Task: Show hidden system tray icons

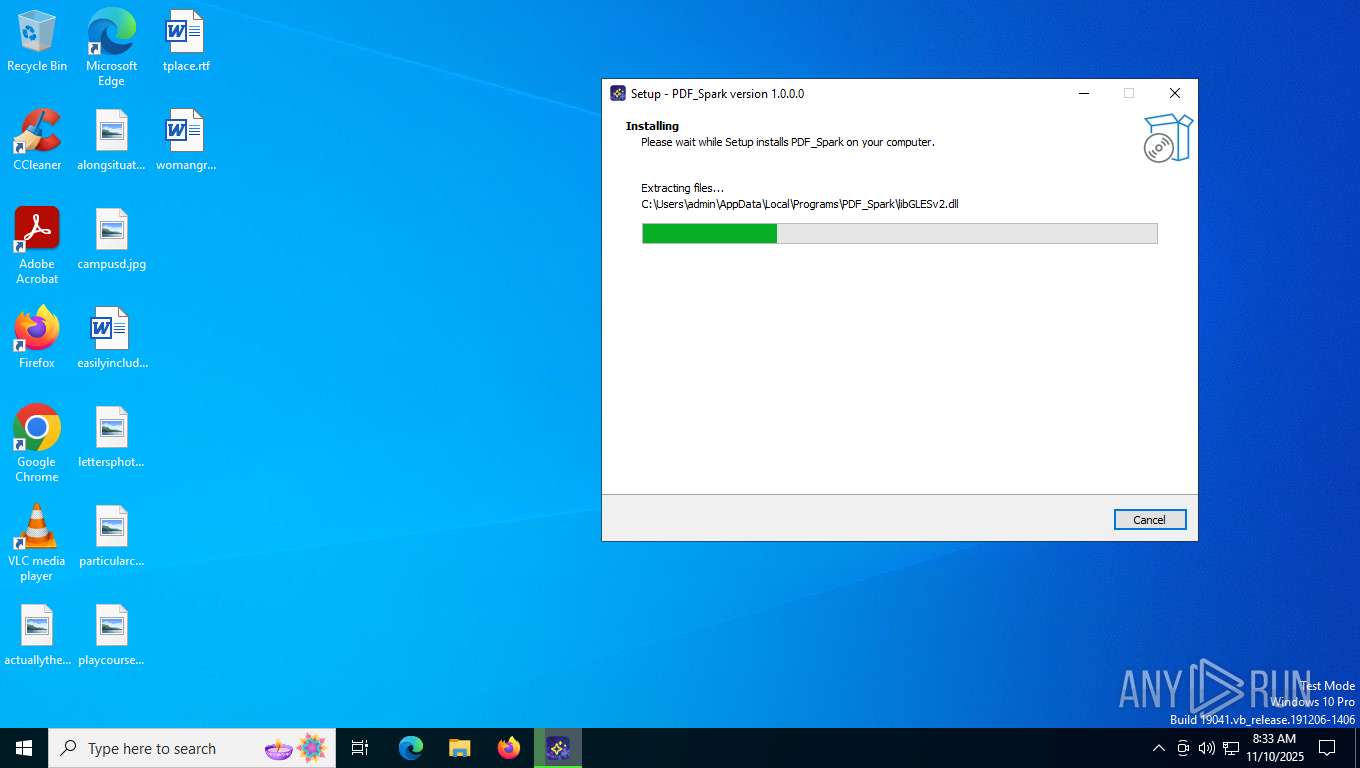Action: pos(1159,748)
